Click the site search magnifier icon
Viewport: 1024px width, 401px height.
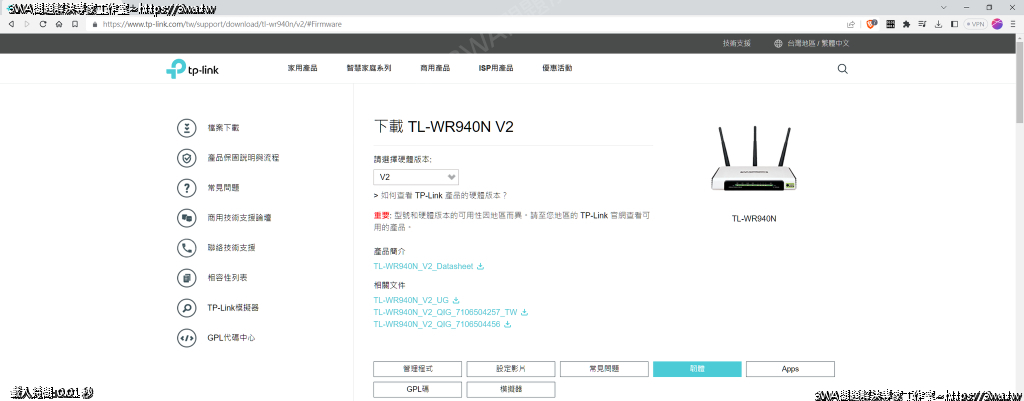[842, 69]
